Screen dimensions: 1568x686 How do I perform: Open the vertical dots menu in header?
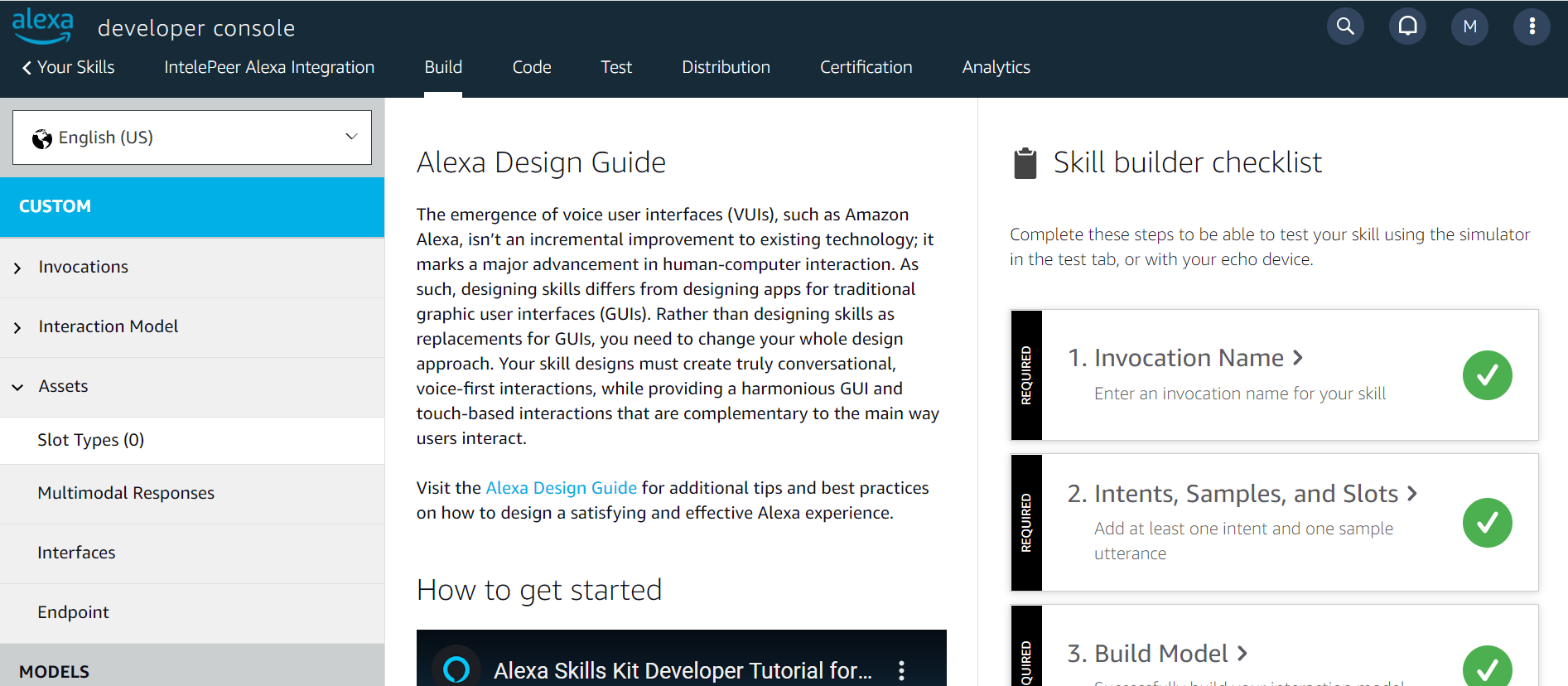coord(1532,27)
